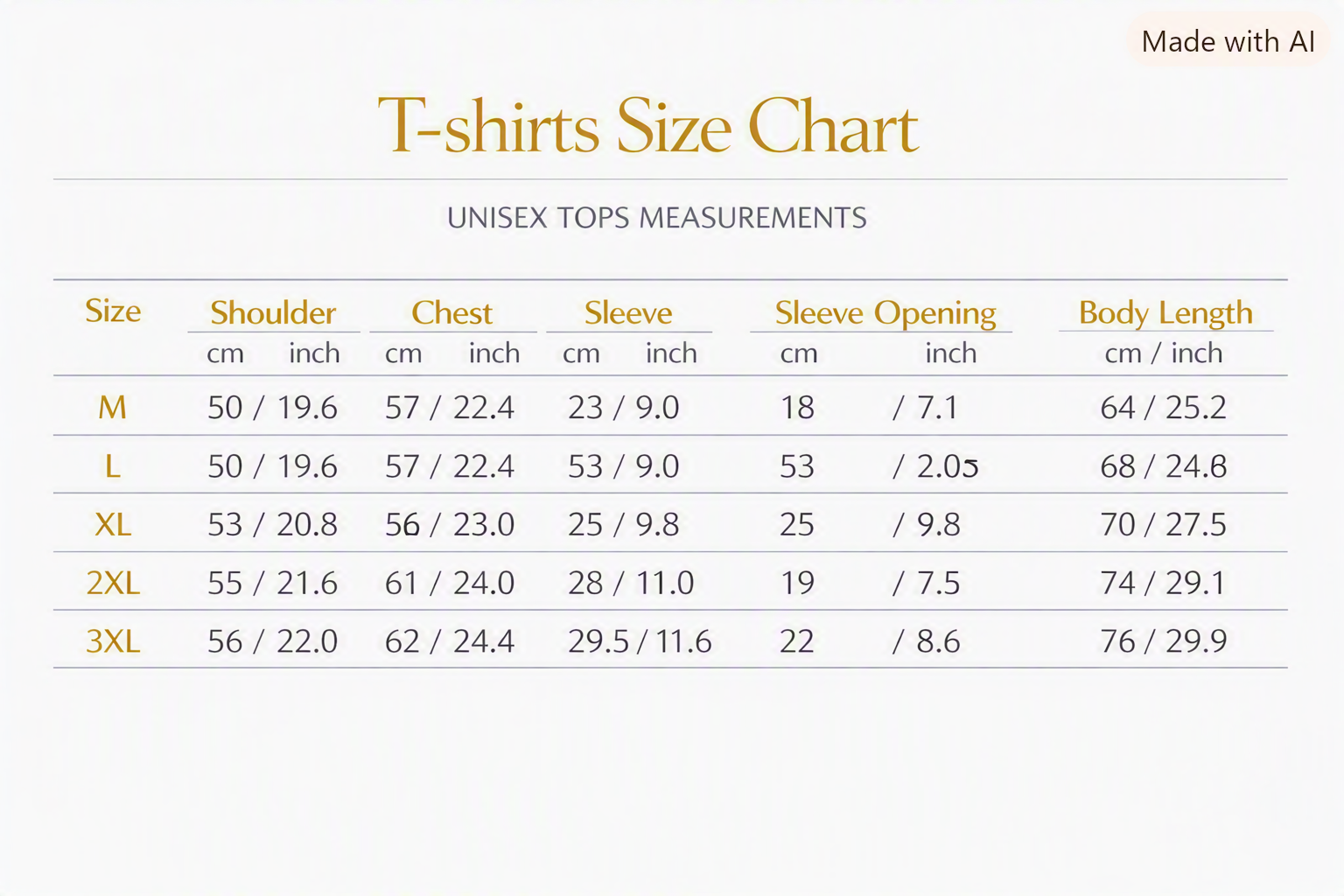This screenshot has height=896, width=1344.
Task: Click the 3XL sleeve value 29.5 / 11.6
Action: click(640, 641)
